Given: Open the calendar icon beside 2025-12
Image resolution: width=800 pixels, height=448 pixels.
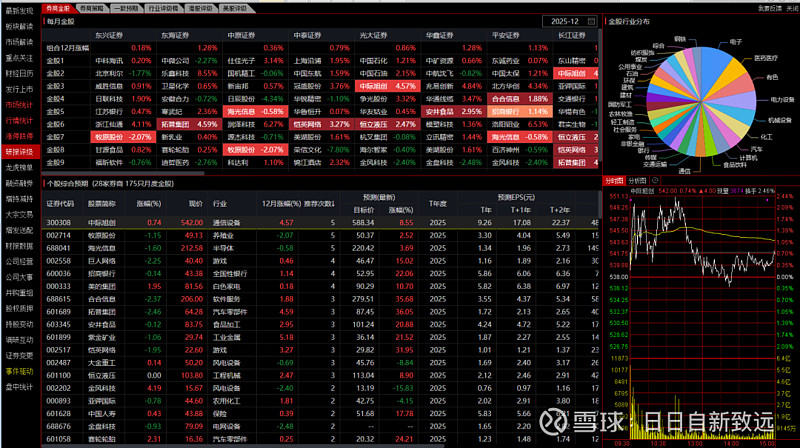Looking at the screenshot, I should (x=591, y=21).
